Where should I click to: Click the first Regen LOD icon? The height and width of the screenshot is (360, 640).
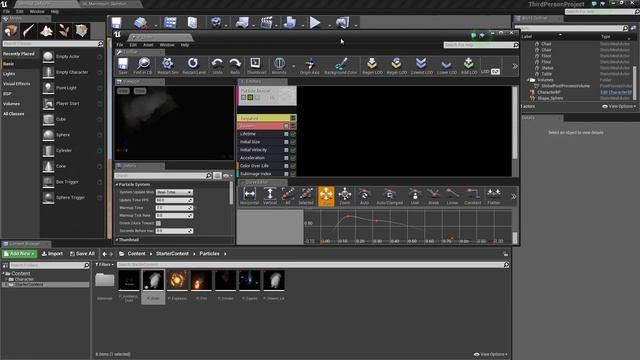372,63
